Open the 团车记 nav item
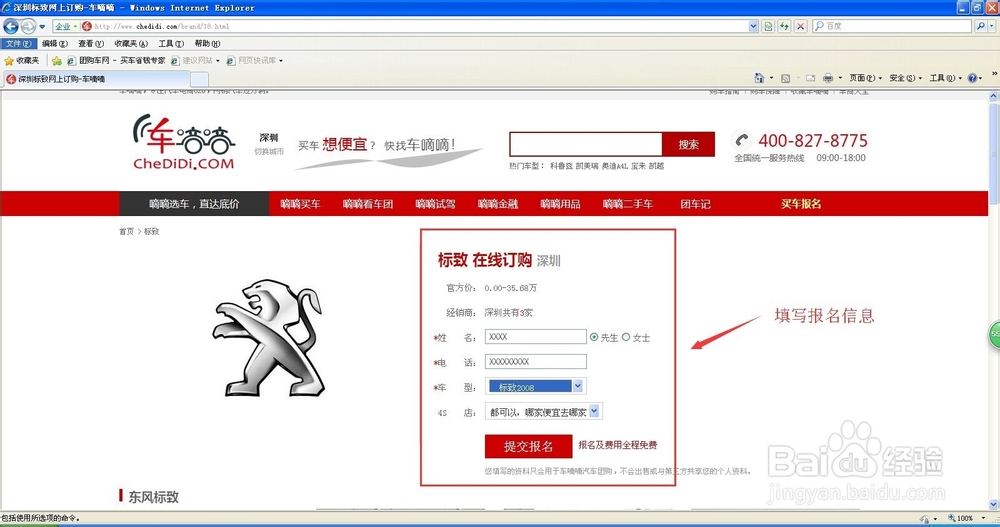Screen dimensions: 1000x527 point(696,204)
